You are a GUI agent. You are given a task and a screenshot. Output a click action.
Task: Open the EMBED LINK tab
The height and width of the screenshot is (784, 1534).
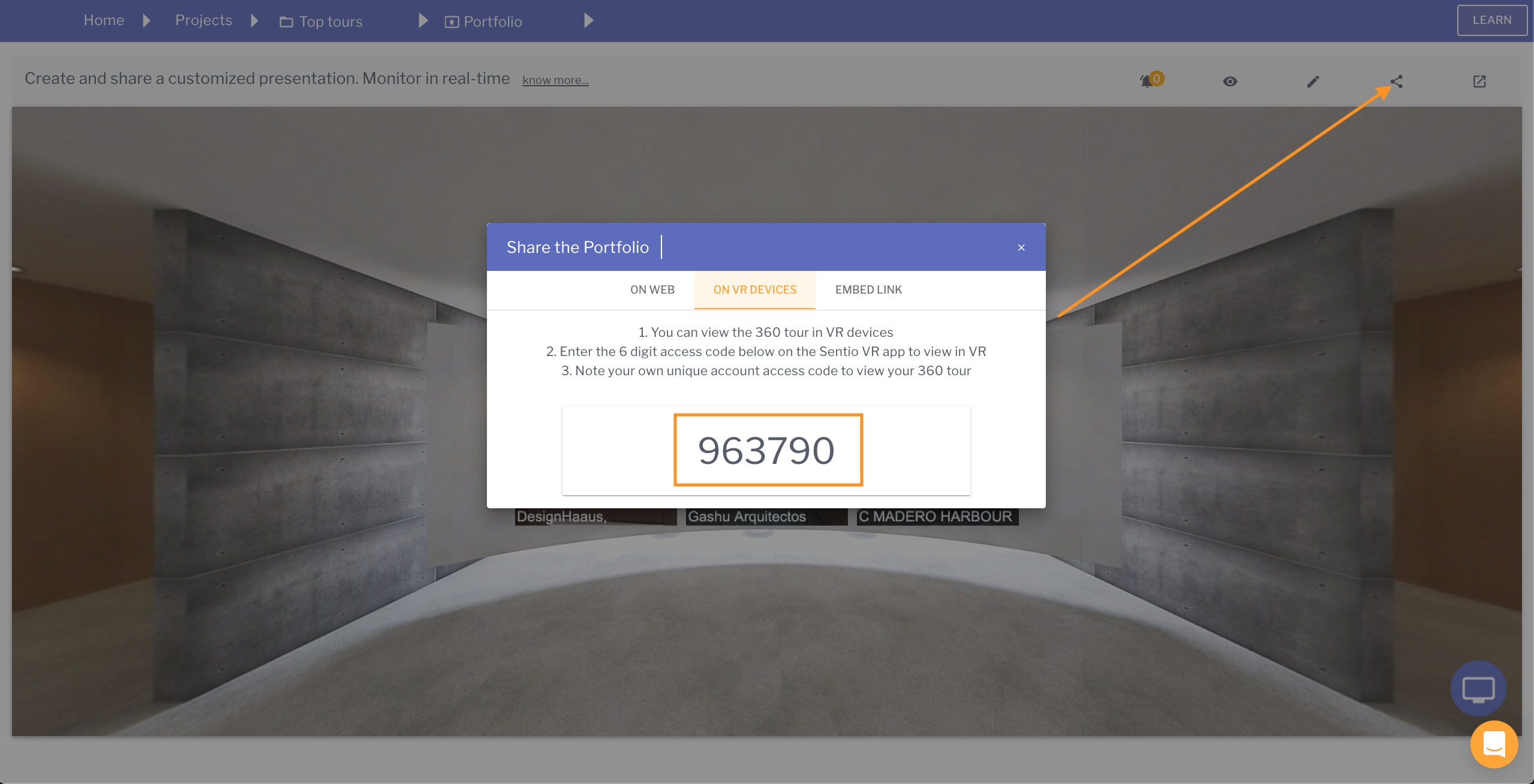[868, 290]
